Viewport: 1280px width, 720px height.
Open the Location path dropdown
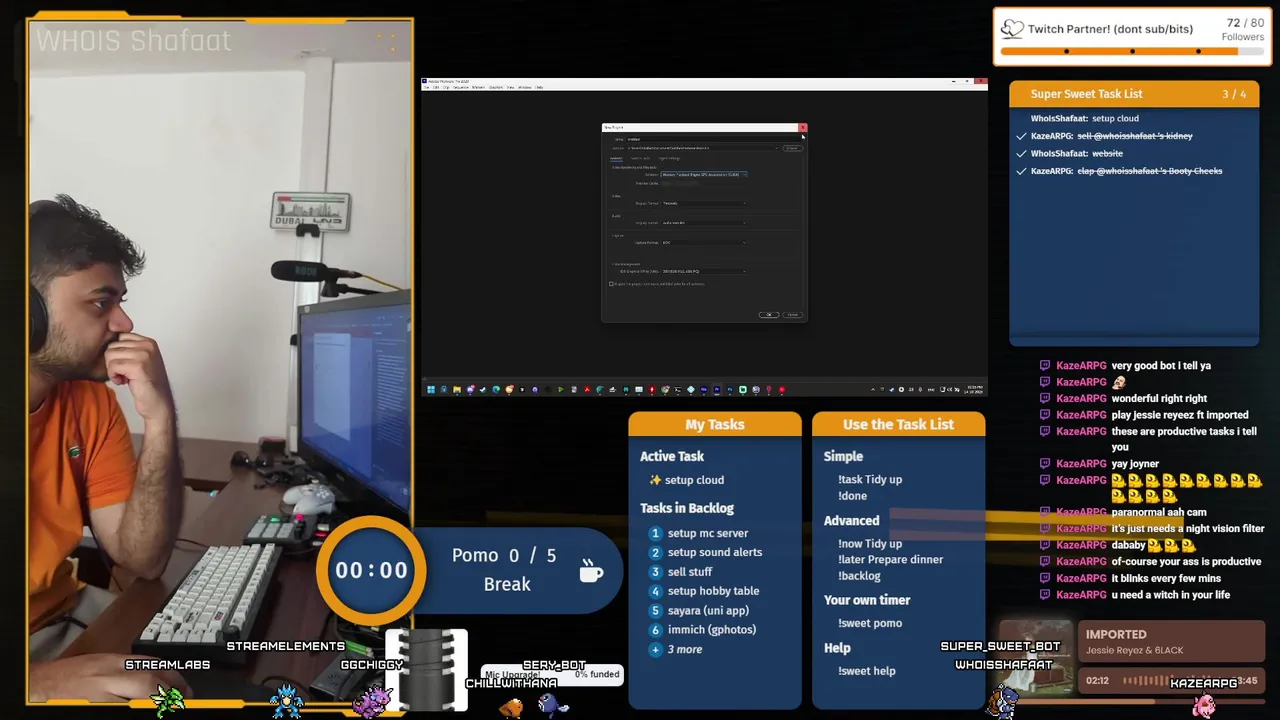(x=703, y=148)
